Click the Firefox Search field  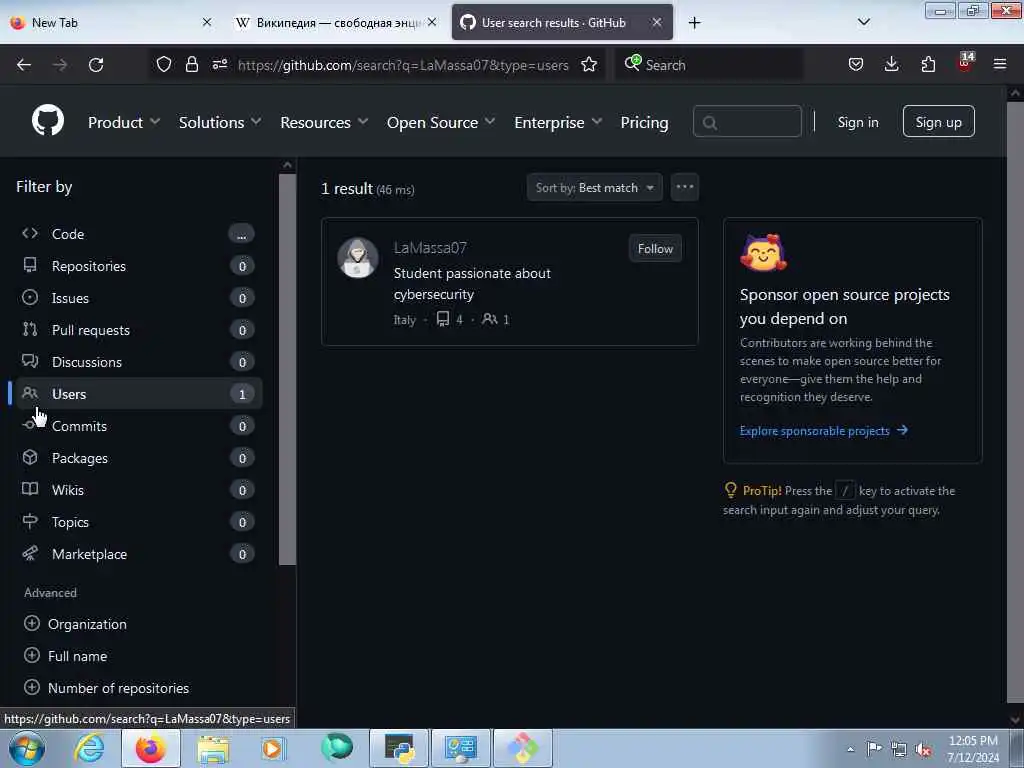(x=709, y=65)
